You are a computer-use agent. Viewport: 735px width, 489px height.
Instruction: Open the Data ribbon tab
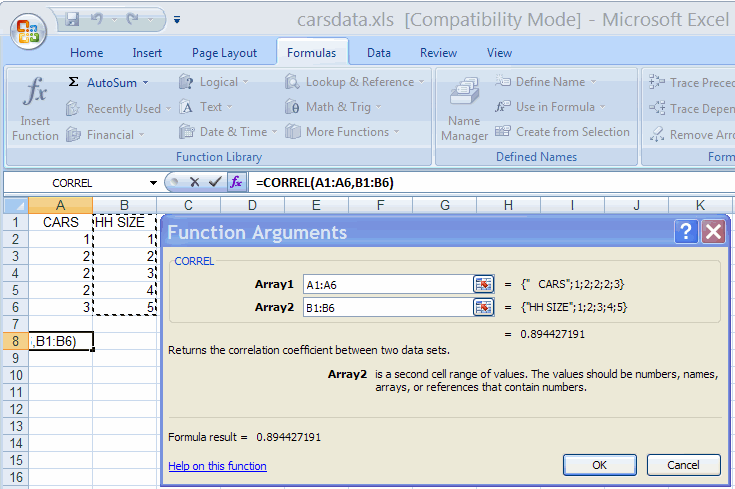click(x=378, y=53)
